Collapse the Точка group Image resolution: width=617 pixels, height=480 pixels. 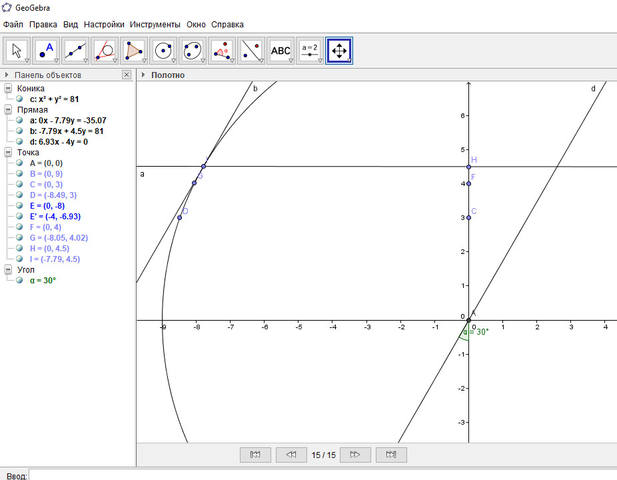pyautogui.click(x=8, y=152)
